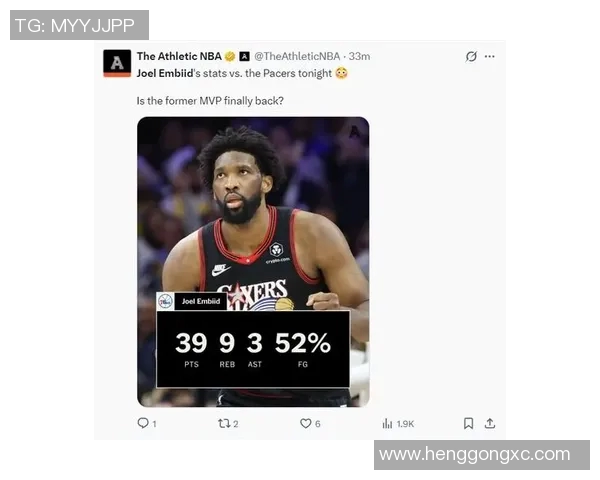Click the share upload icon

[x=490, y=423]
